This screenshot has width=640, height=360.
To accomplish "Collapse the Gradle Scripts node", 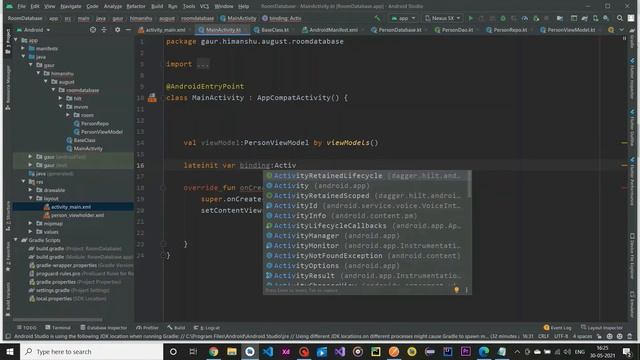I will [16, 240].
